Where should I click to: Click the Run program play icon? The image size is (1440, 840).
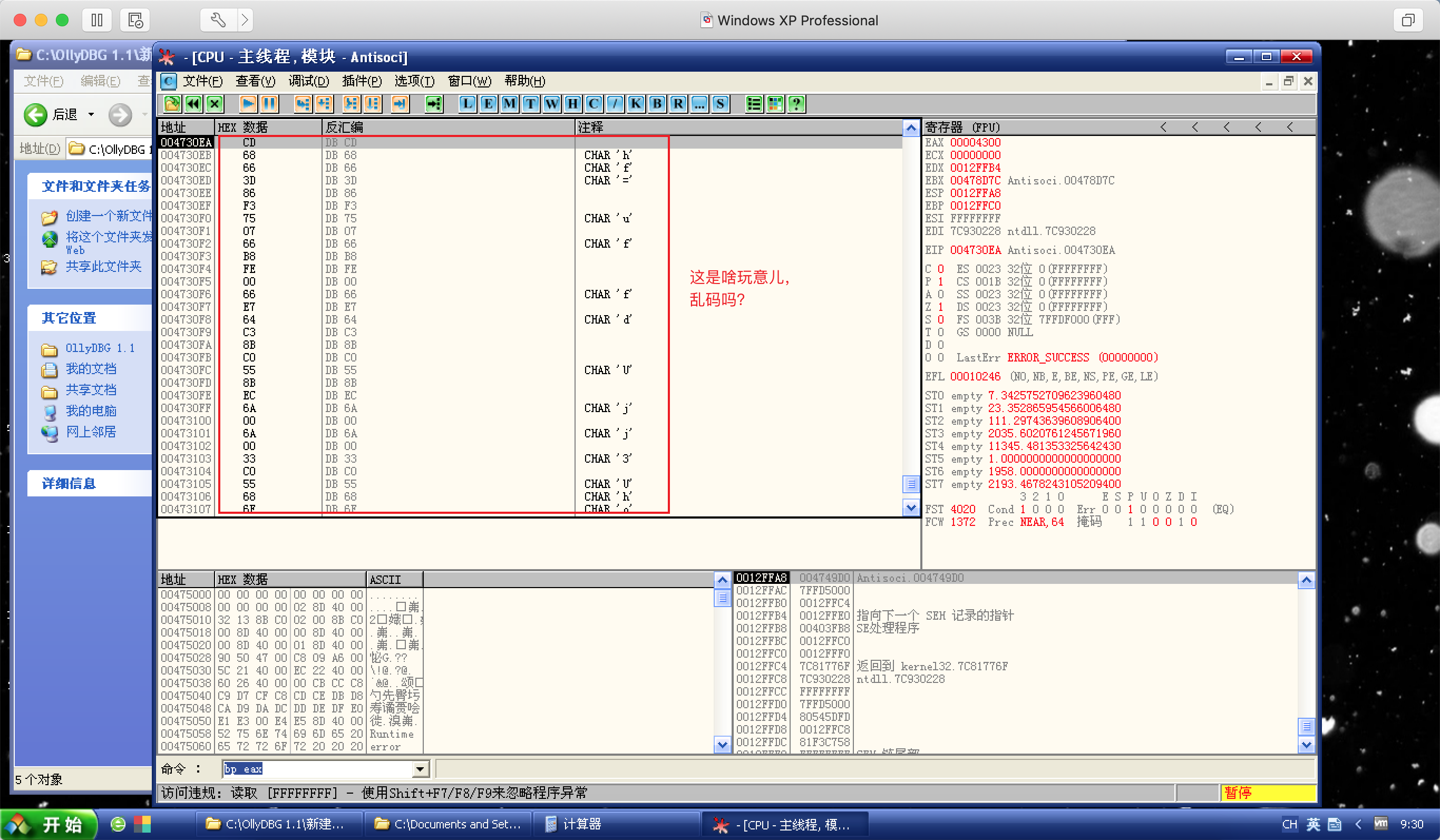[x=248, y=103]
